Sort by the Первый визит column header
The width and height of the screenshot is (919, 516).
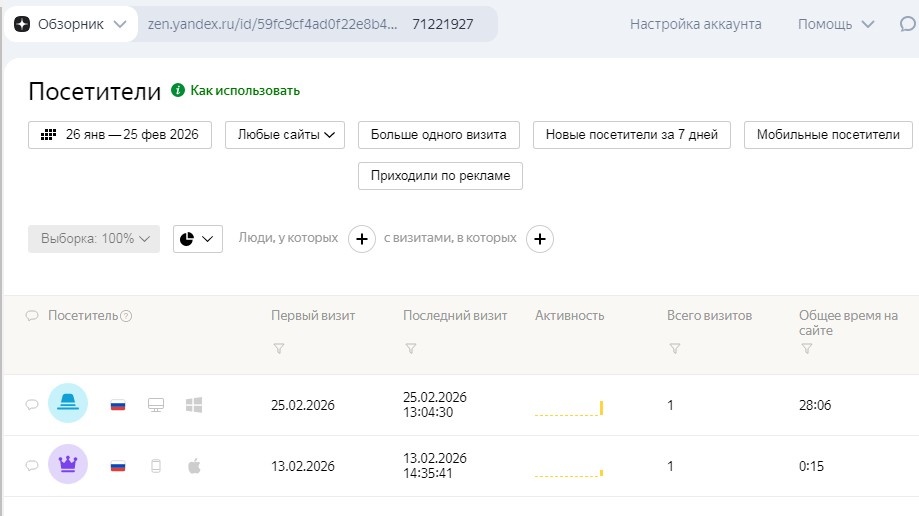coord(313,315)
